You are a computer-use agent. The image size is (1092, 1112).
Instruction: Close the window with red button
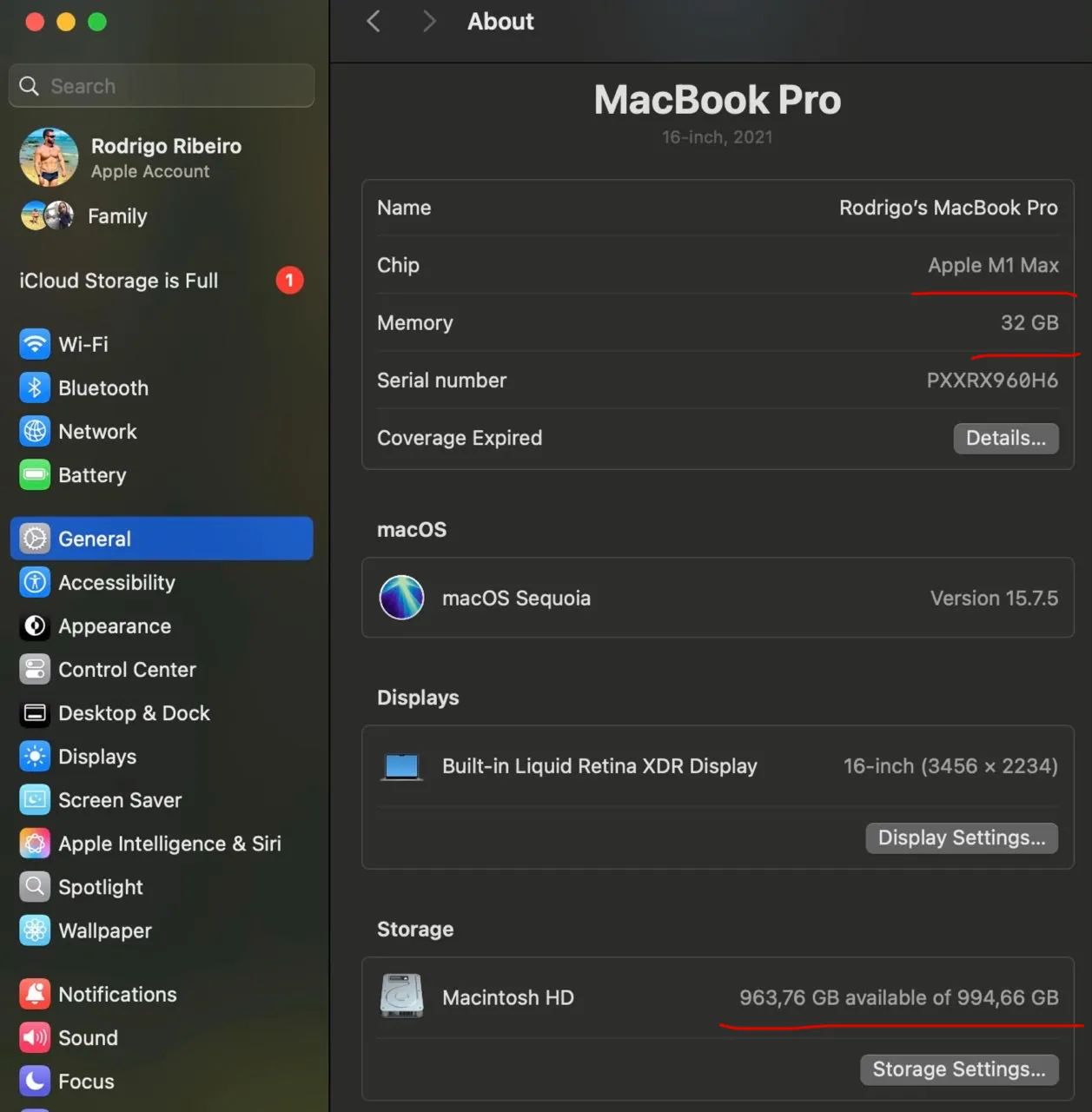(35, 22)
